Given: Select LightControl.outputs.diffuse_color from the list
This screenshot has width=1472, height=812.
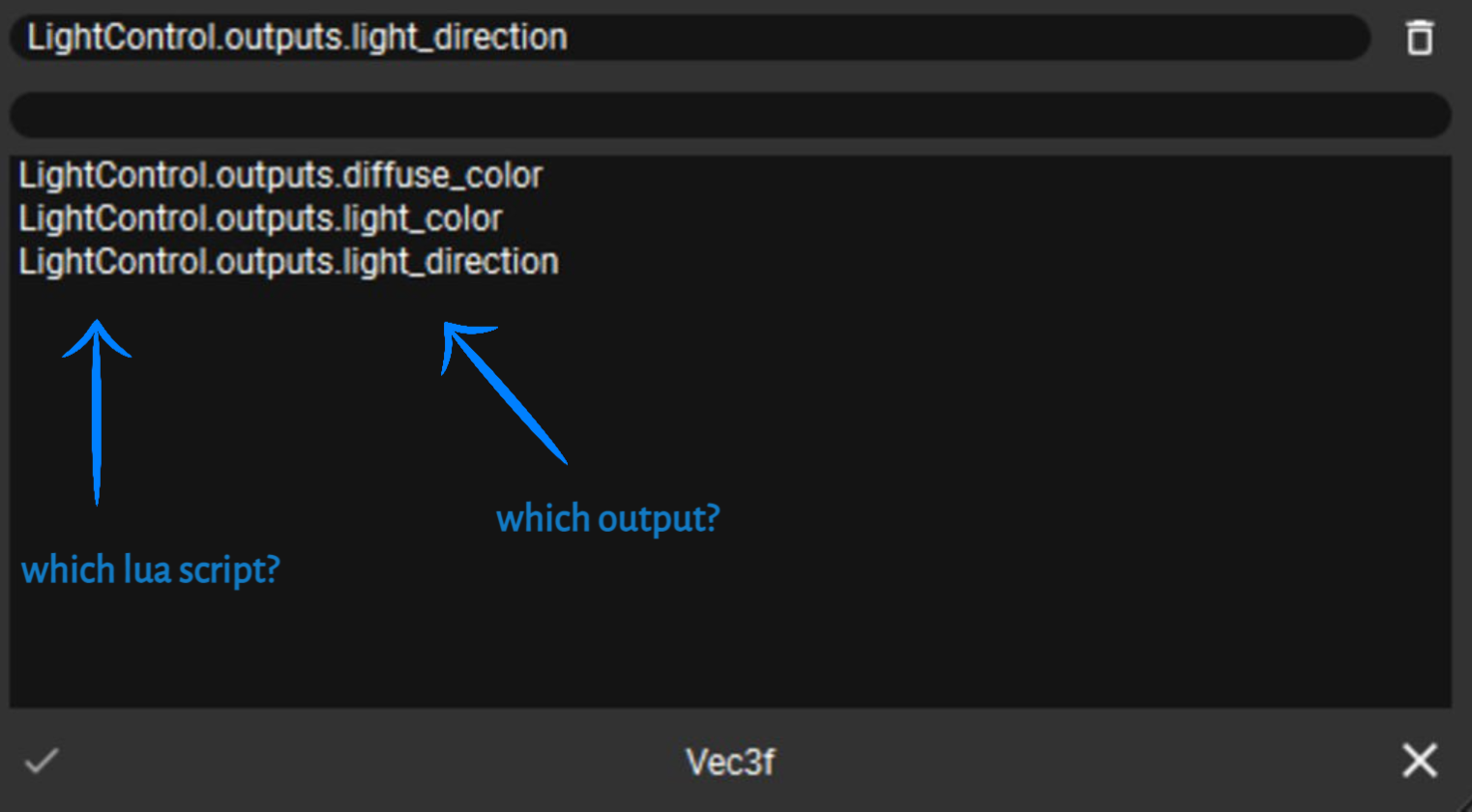Looking at the screenshot, I should [x=280, y=176].
